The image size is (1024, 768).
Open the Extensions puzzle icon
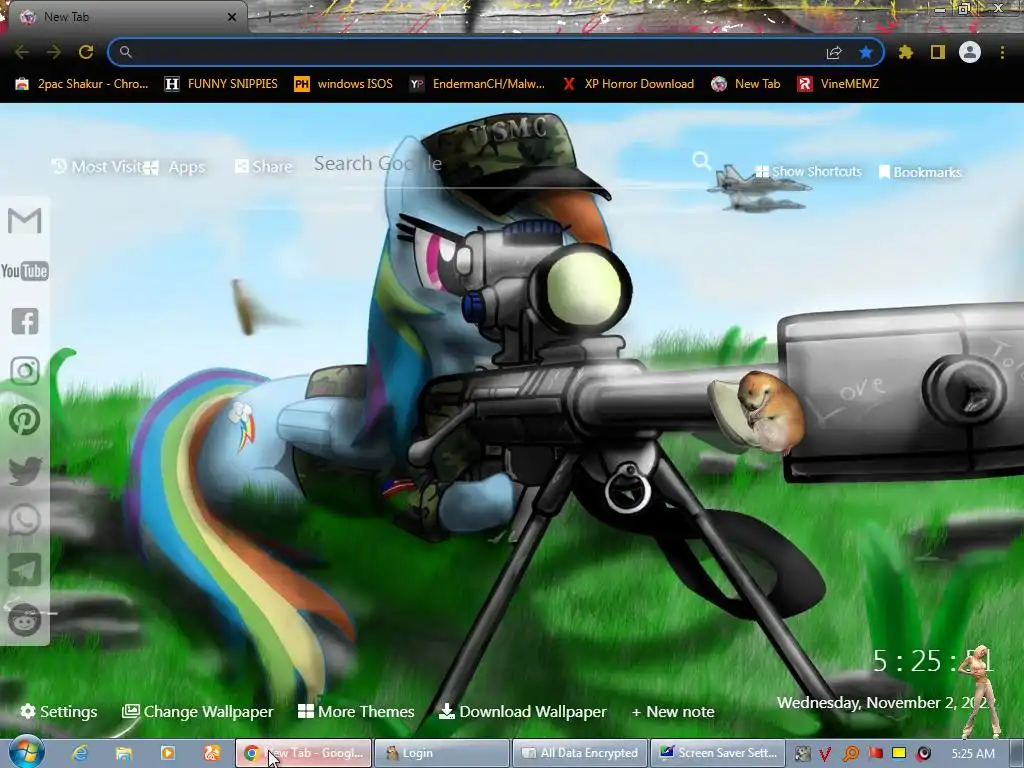coord(906,52)
